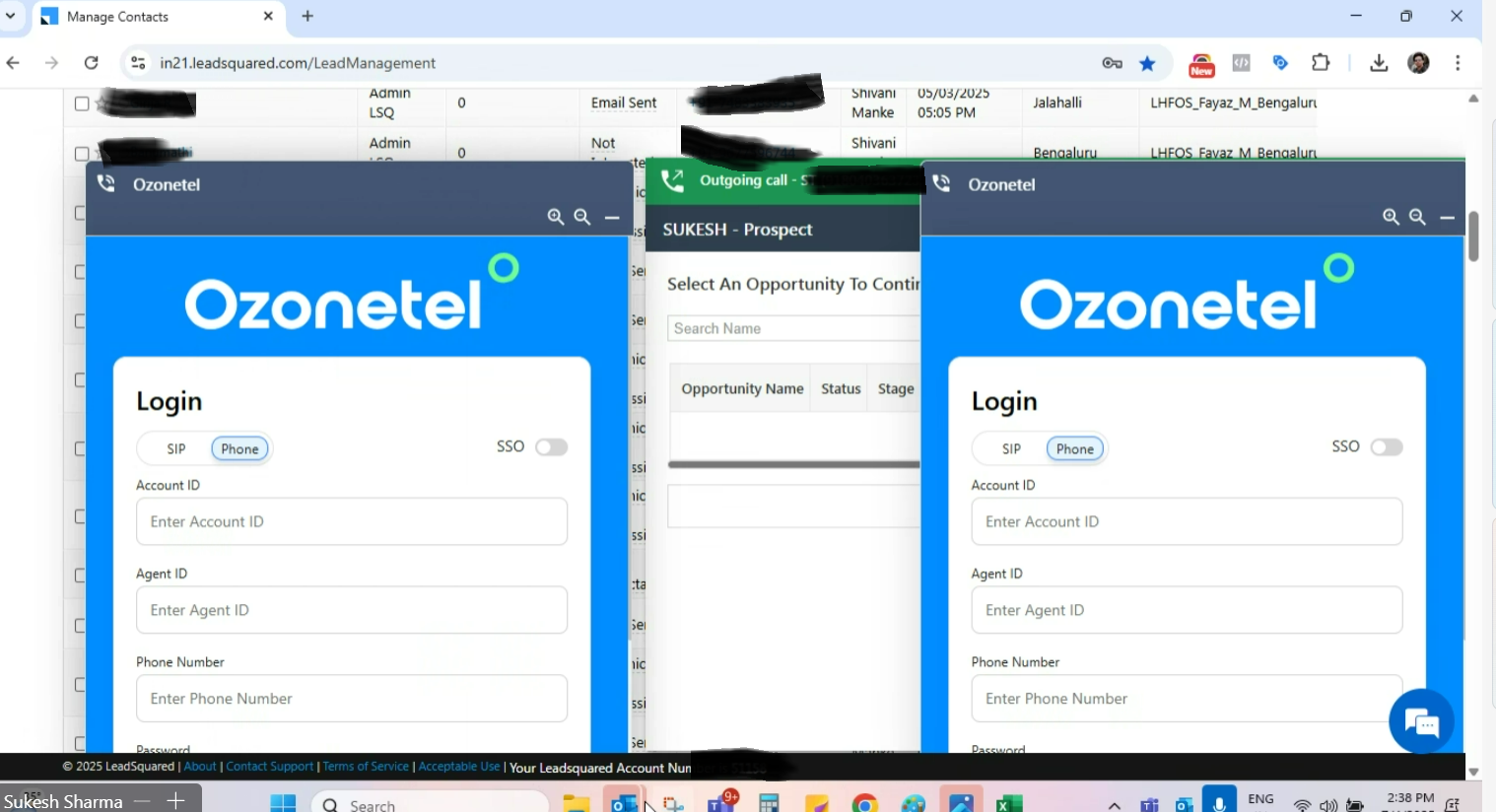The image size is (1496, 812).
Task: Zoom in the right Ozonetel panel
Action: point(1391,217)
